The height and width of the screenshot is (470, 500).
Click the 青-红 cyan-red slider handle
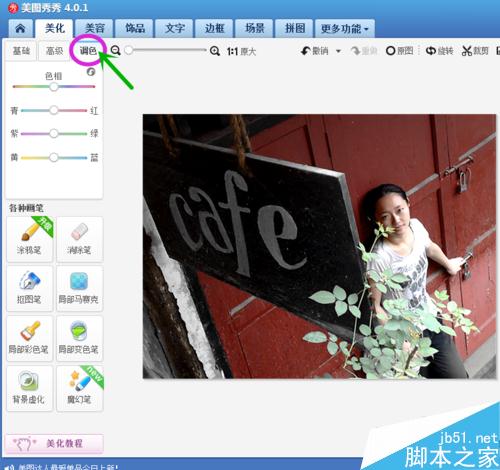point(54,110)
